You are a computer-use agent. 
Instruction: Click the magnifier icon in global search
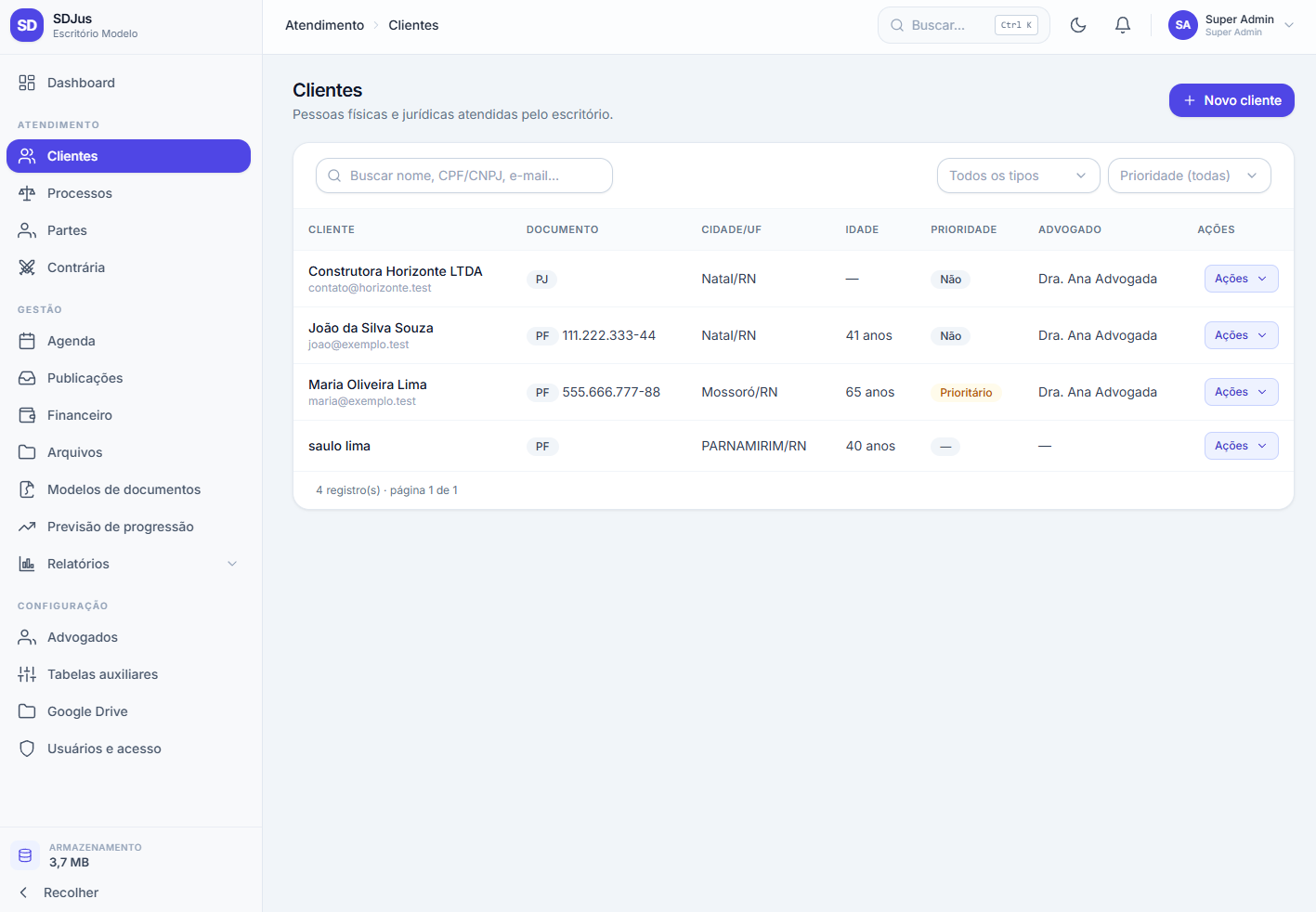pos(897,25)
